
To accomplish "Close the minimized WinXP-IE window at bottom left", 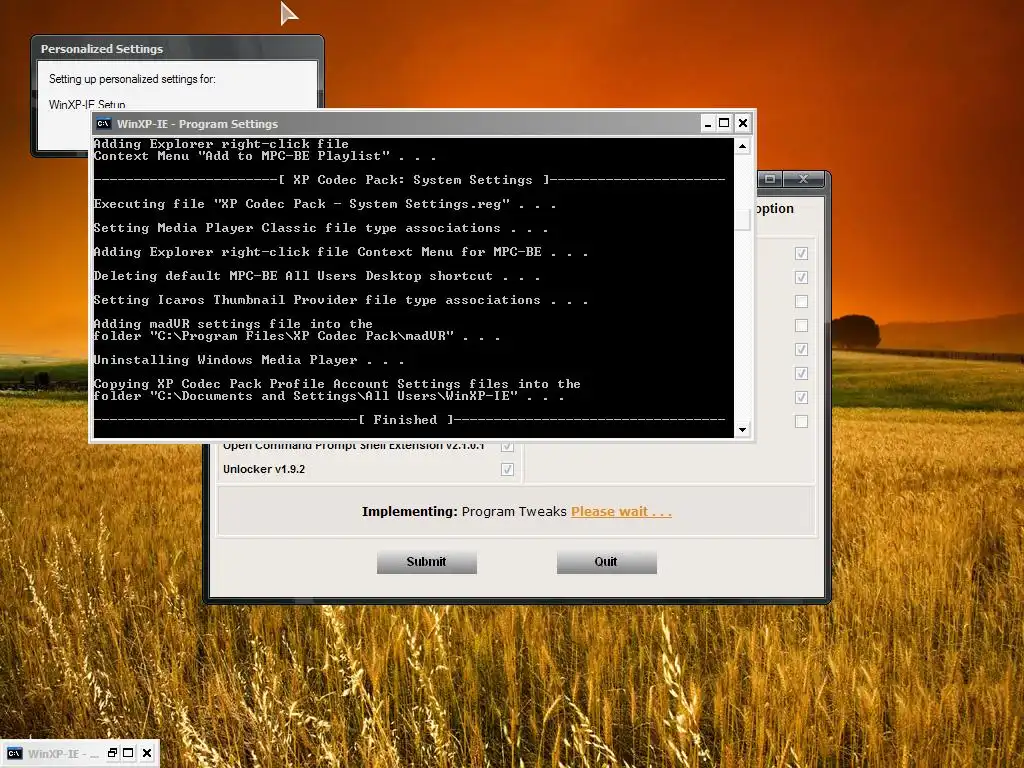I will tap(147, 753).
